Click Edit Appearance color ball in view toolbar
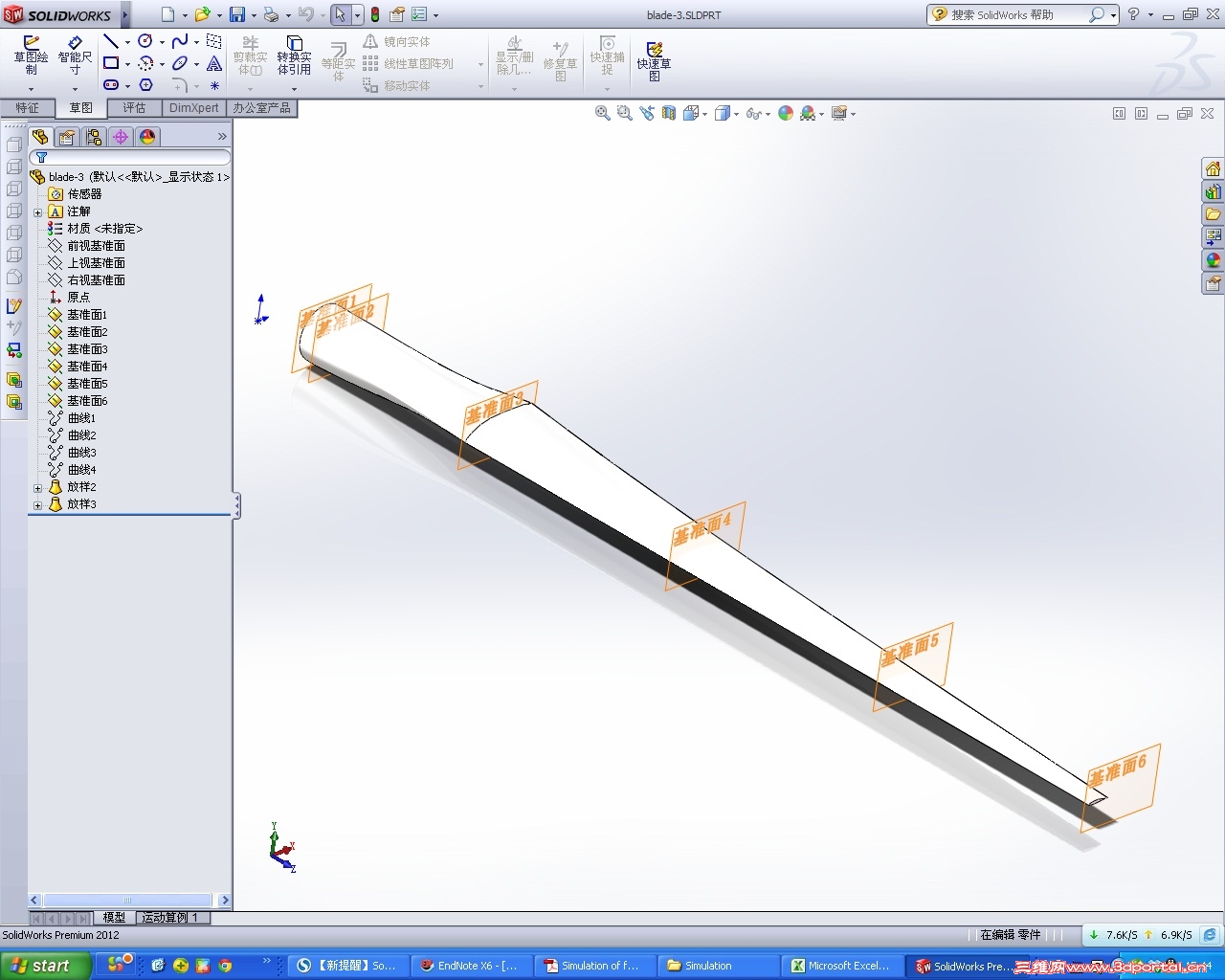Screen dimensions: 1225x980 [786, 113]
